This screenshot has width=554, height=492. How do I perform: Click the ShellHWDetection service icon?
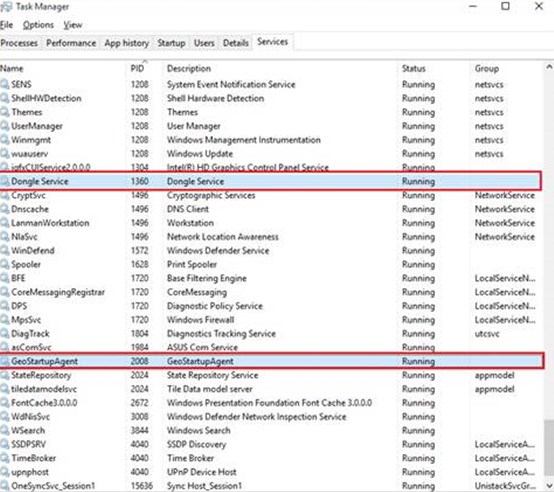point(5,98)
